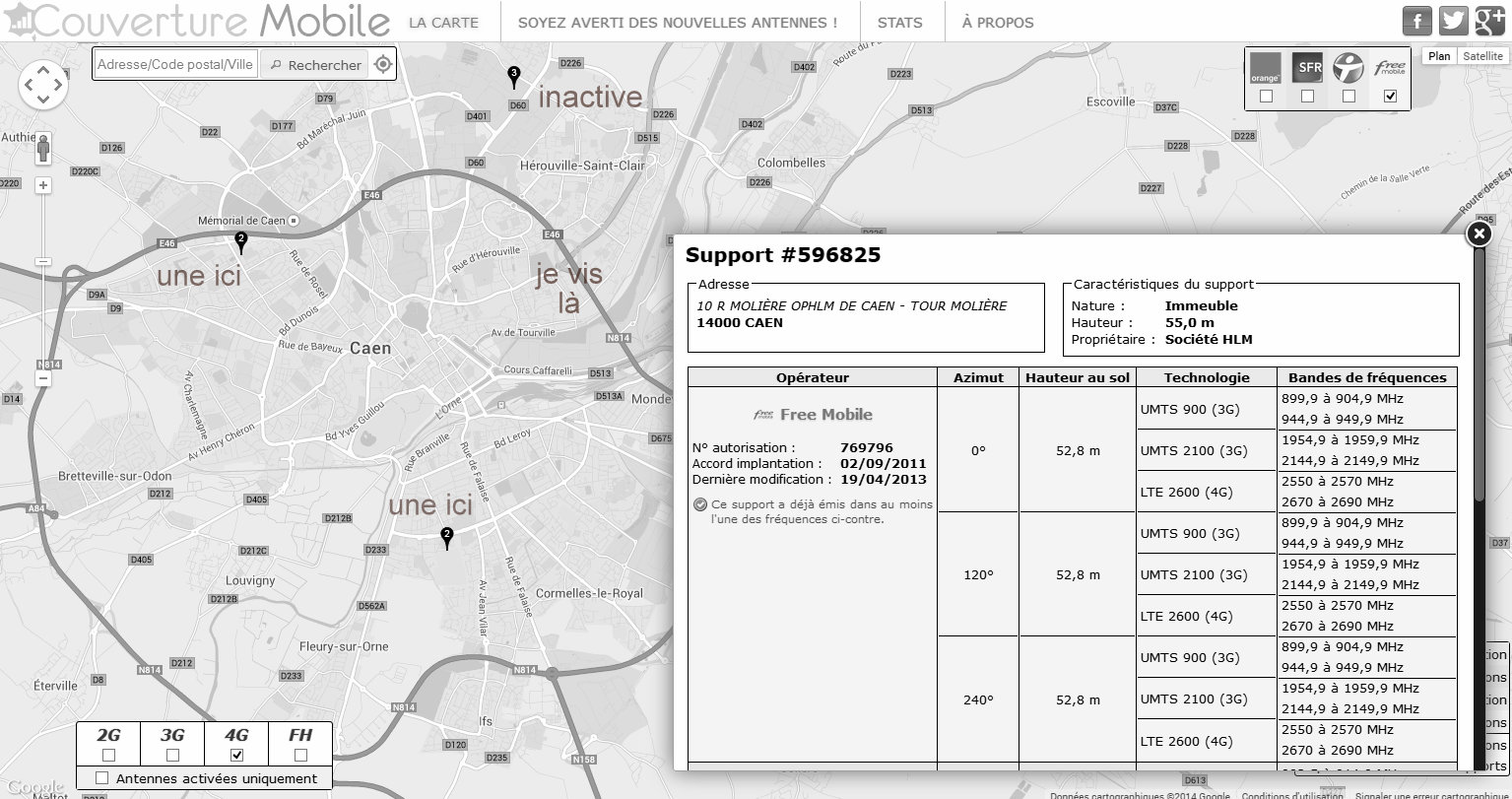
Task: Click the address line '10 R MOLIÈRE OPHLM DE CAEN'
Action: pyautogui.click(x=852, y=306)
